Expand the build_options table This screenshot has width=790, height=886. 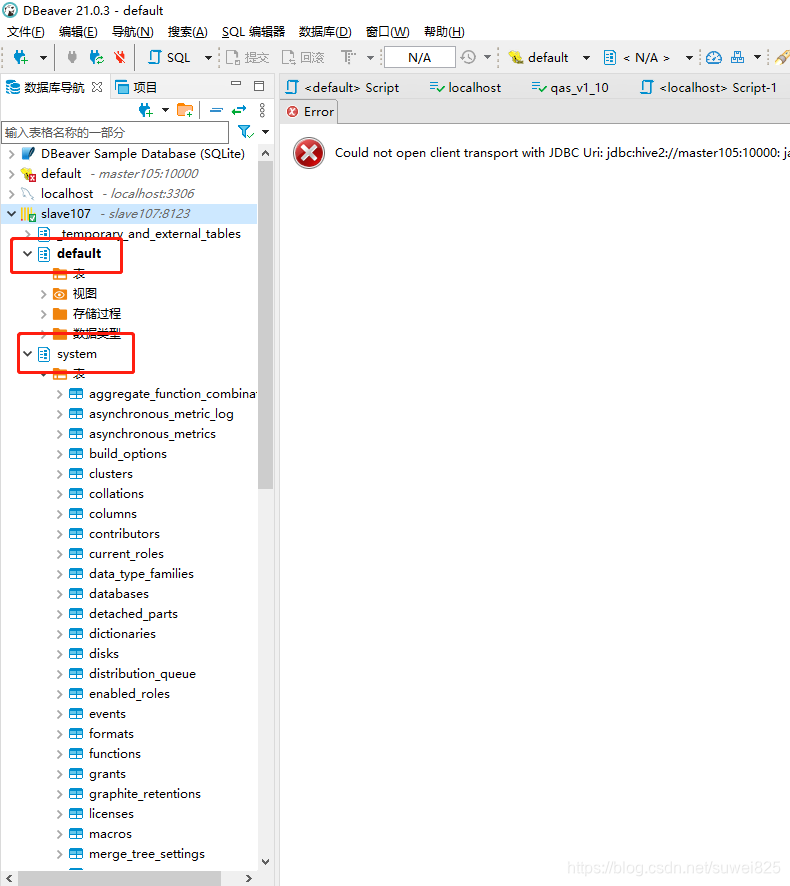point(59,454)
